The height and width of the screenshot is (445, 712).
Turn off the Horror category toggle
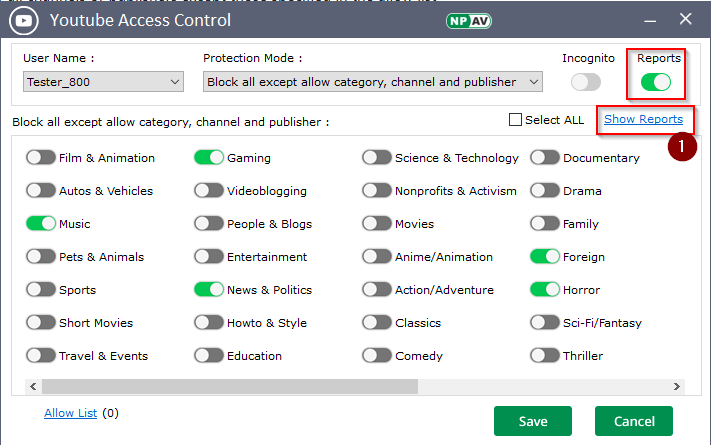point(545,290)
